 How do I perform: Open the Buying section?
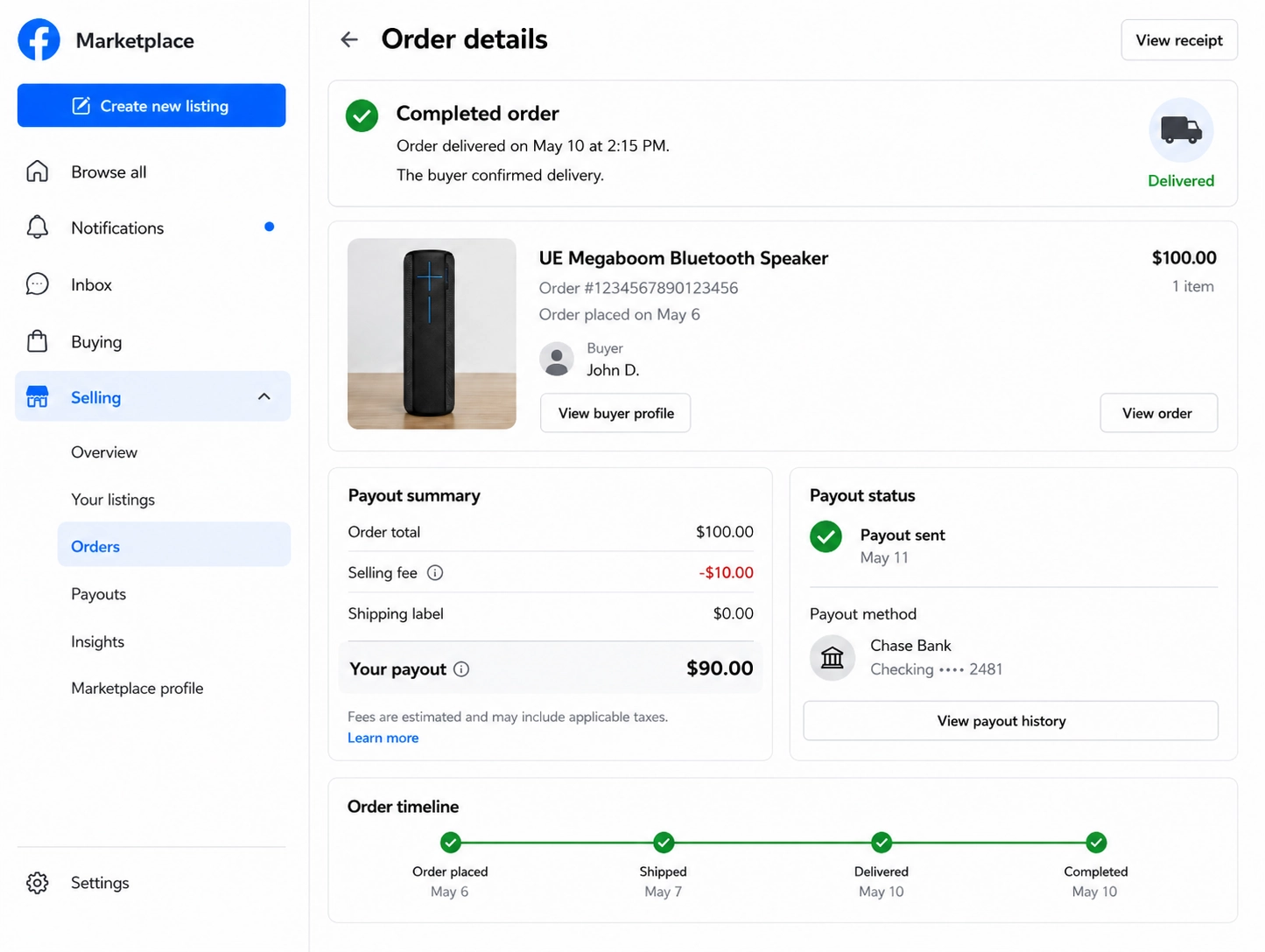153,341
